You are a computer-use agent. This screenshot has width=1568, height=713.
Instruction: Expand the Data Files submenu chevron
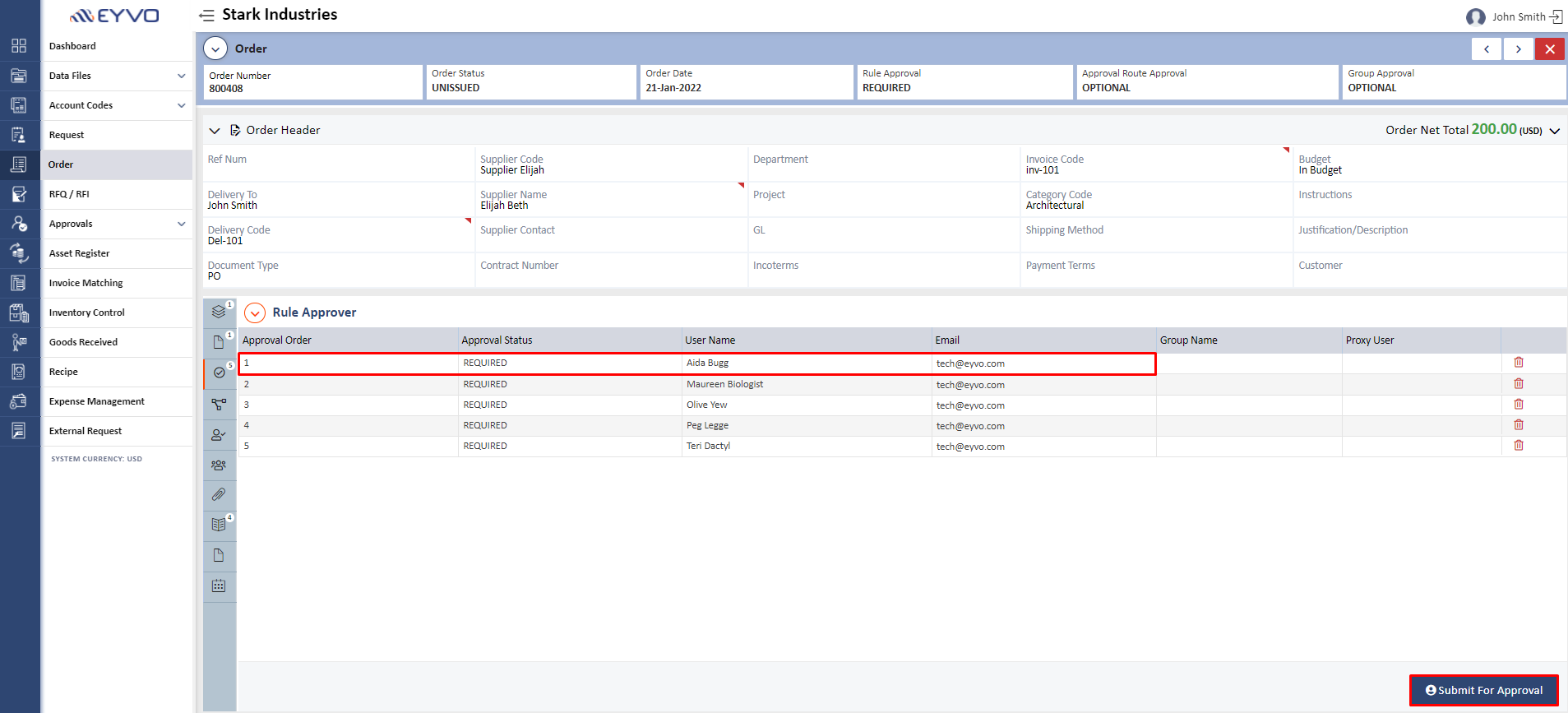point(182,76)
